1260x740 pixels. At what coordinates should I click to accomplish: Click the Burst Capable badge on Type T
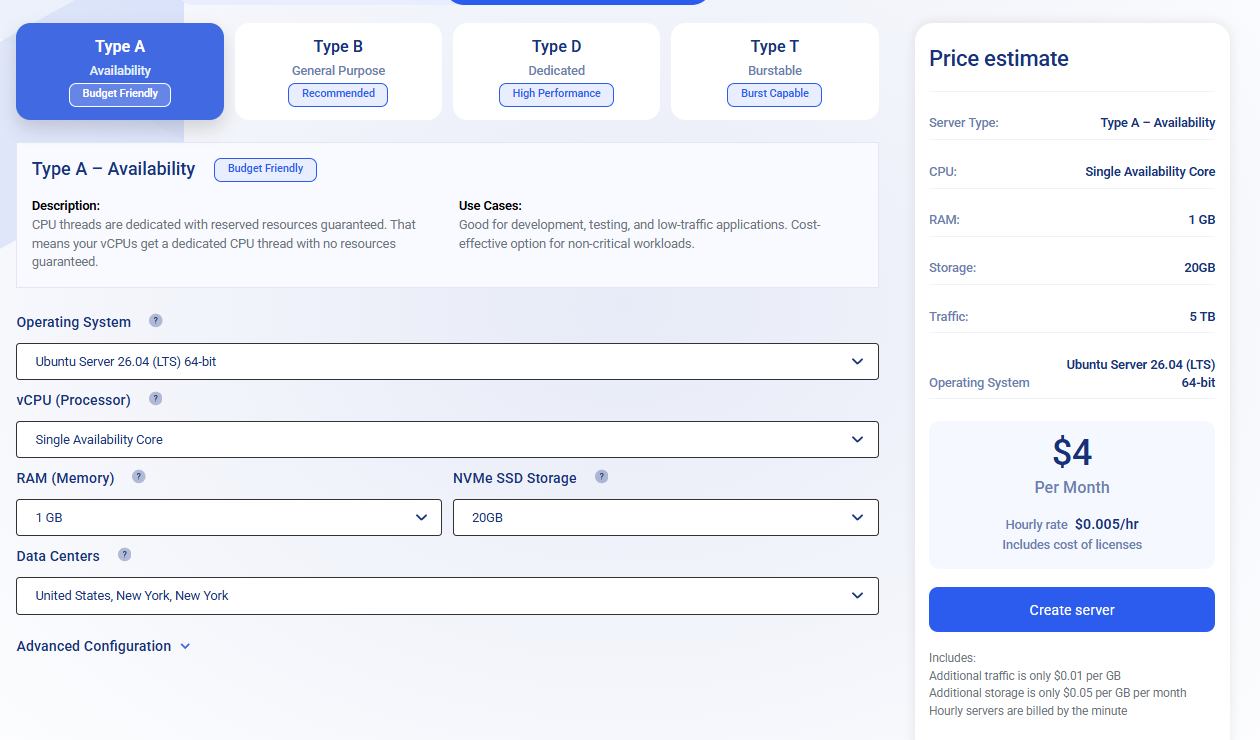click(x=775, y=94)
